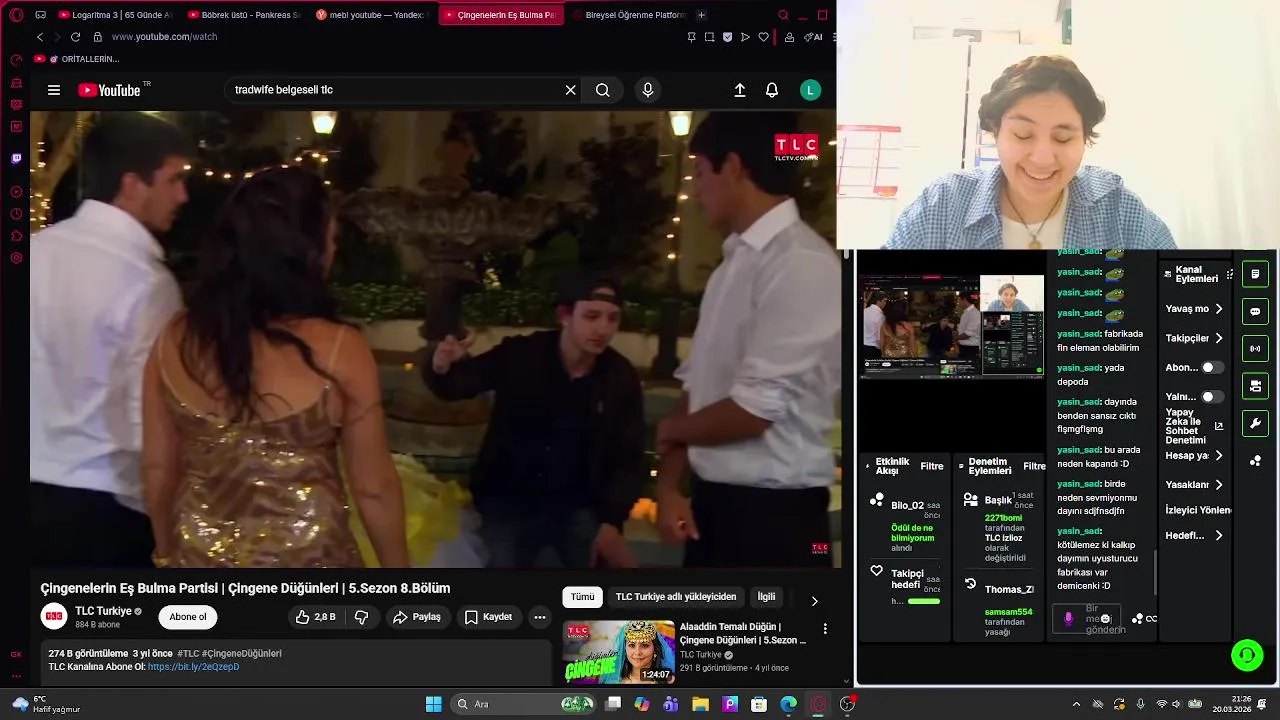The height and width of the screenshot is (720, 1280).
Task: Open the green support headset bubble
Action: point(1247,656)
